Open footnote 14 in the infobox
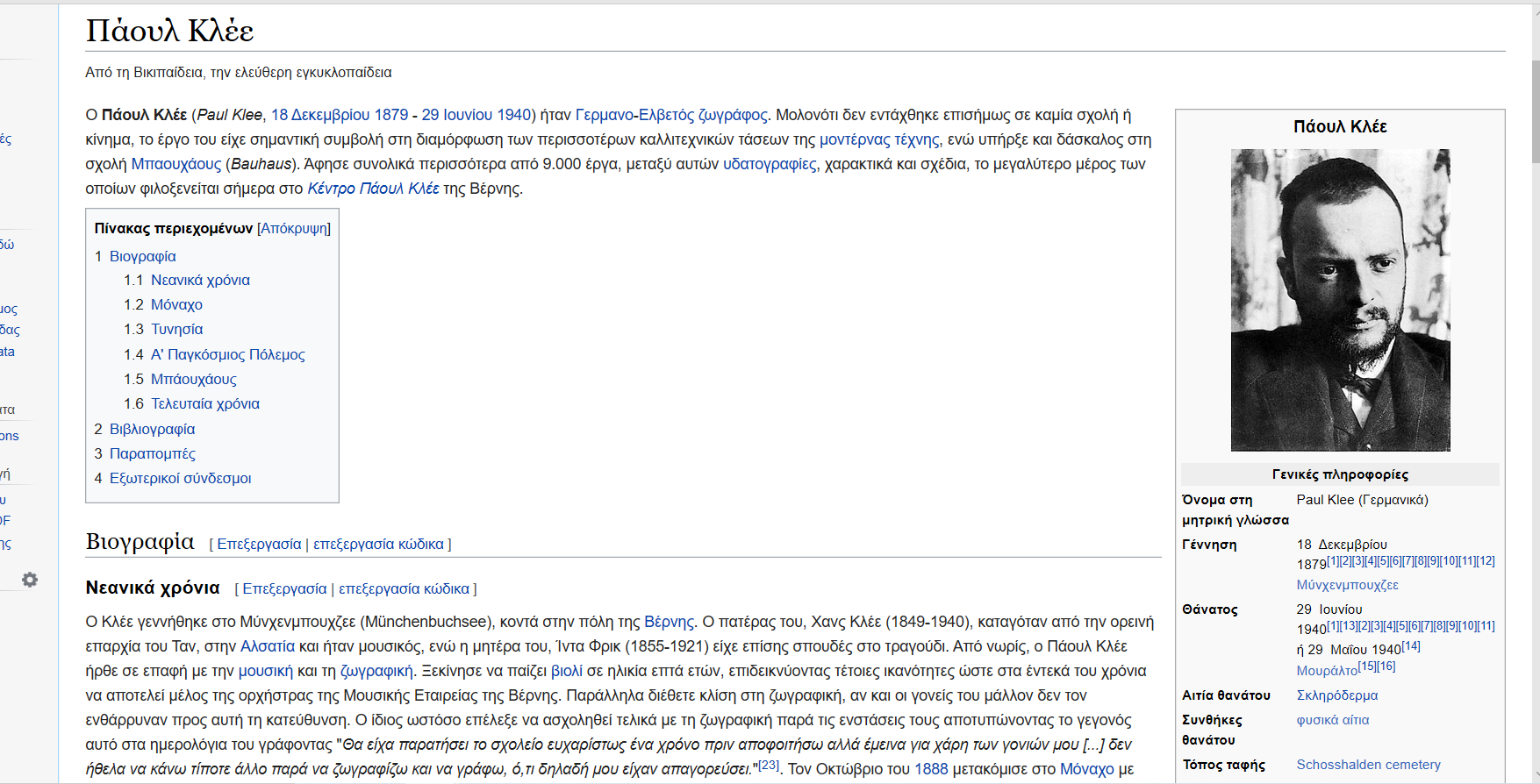 pyautogui.click(x=1411, y=646)
